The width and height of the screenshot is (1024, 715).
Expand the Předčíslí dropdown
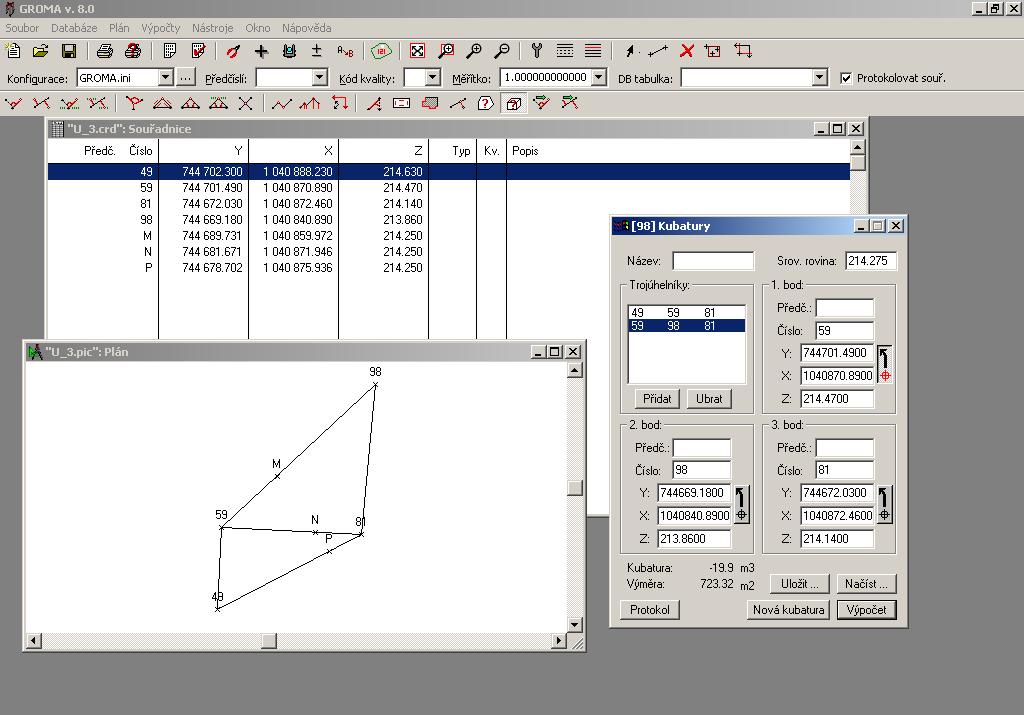click(x=319, y=78)
